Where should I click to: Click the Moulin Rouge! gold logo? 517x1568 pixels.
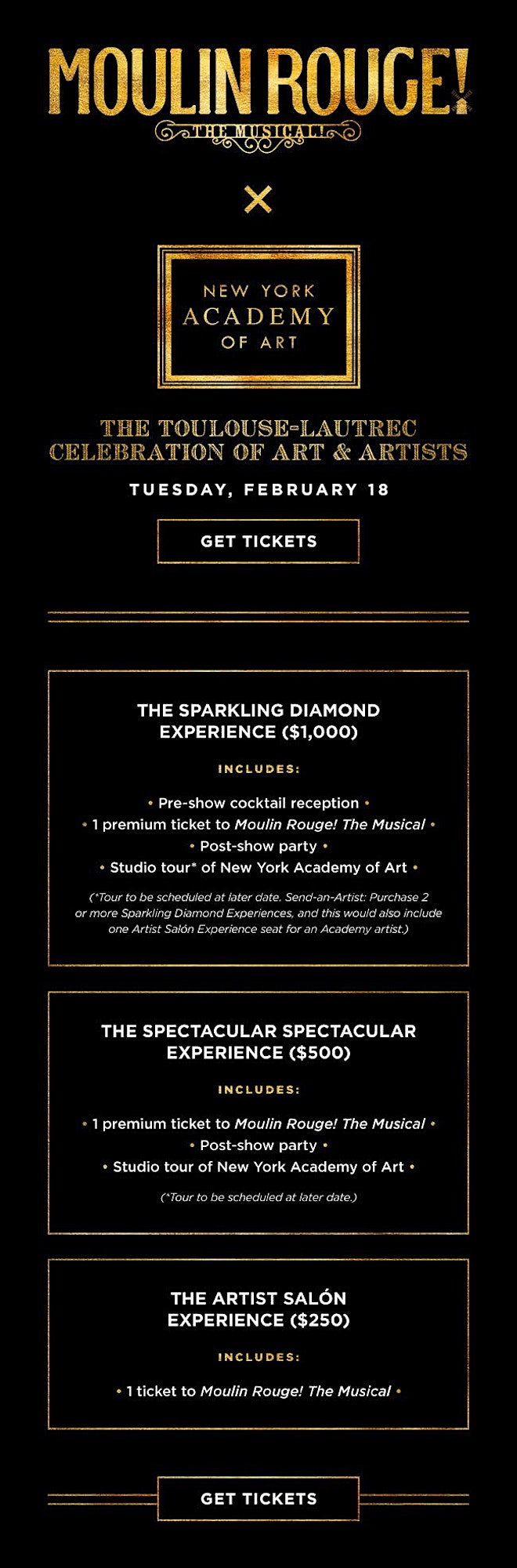click(x=258, y=82)
